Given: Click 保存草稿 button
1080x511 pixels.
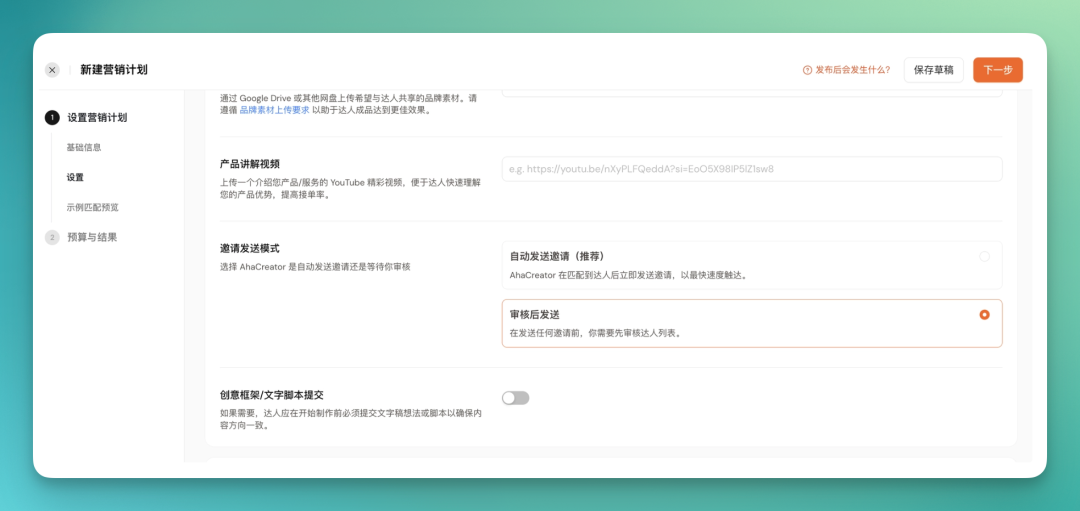Looking at the screenshot, I should 933,70.
